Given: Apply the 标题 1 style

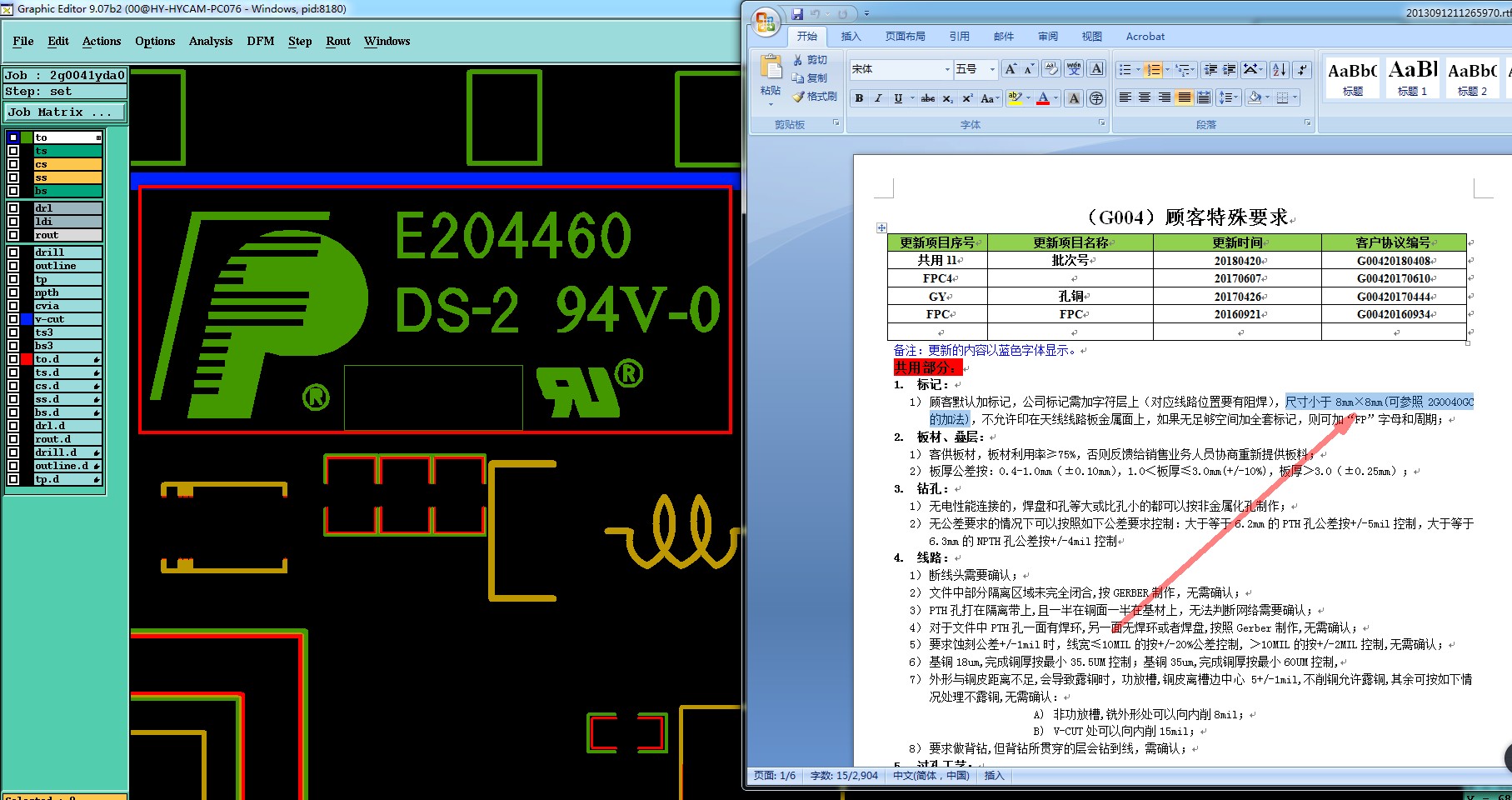Looking at the screenshot, I should tap(1412, 77).
